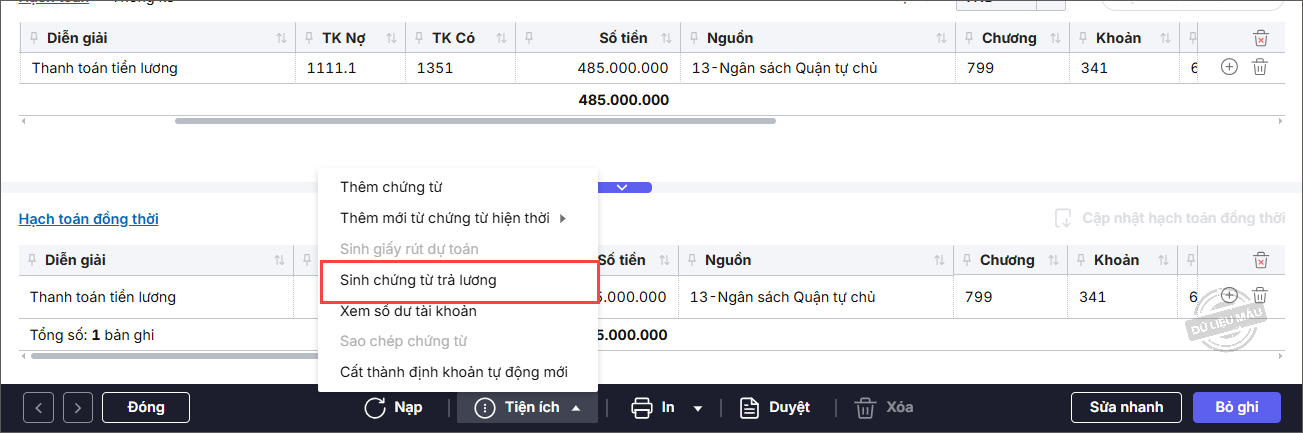This screenshot has height=433, width=1303.
Task: Delete the row in the upper table
Action: click(x=1260, y=68)
